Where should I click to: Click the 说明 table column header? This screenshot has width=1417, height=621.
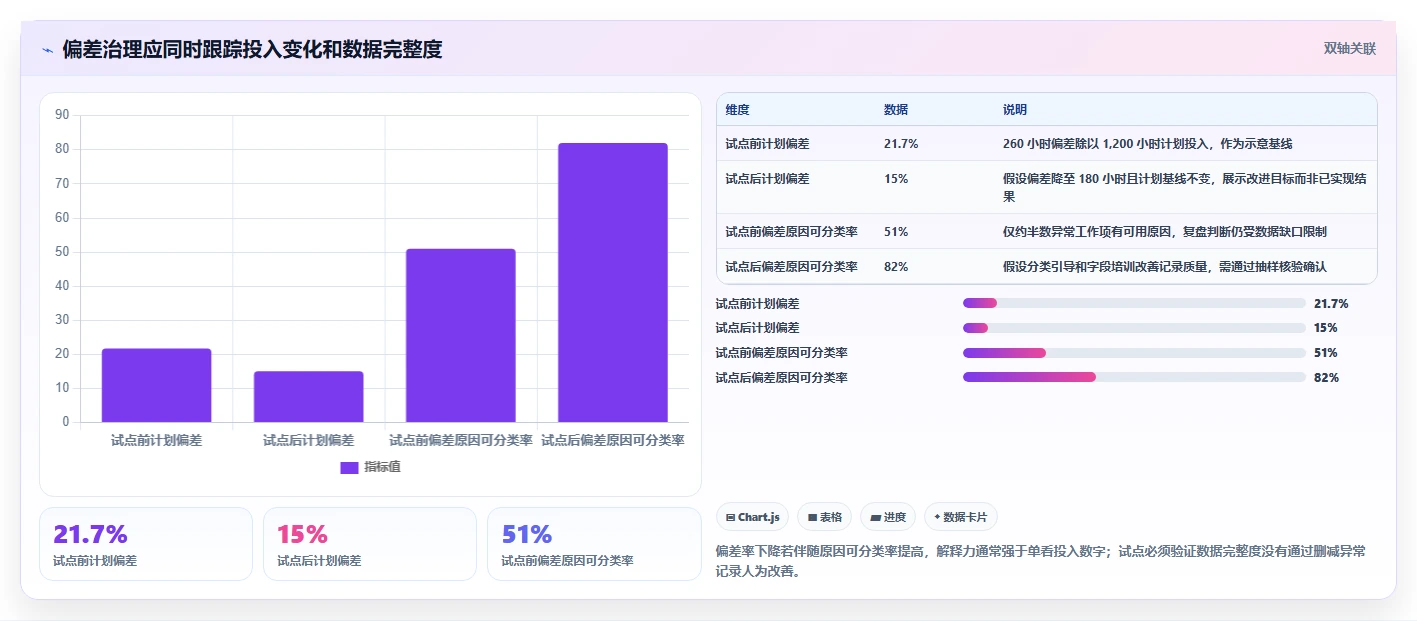[1015, 110]
